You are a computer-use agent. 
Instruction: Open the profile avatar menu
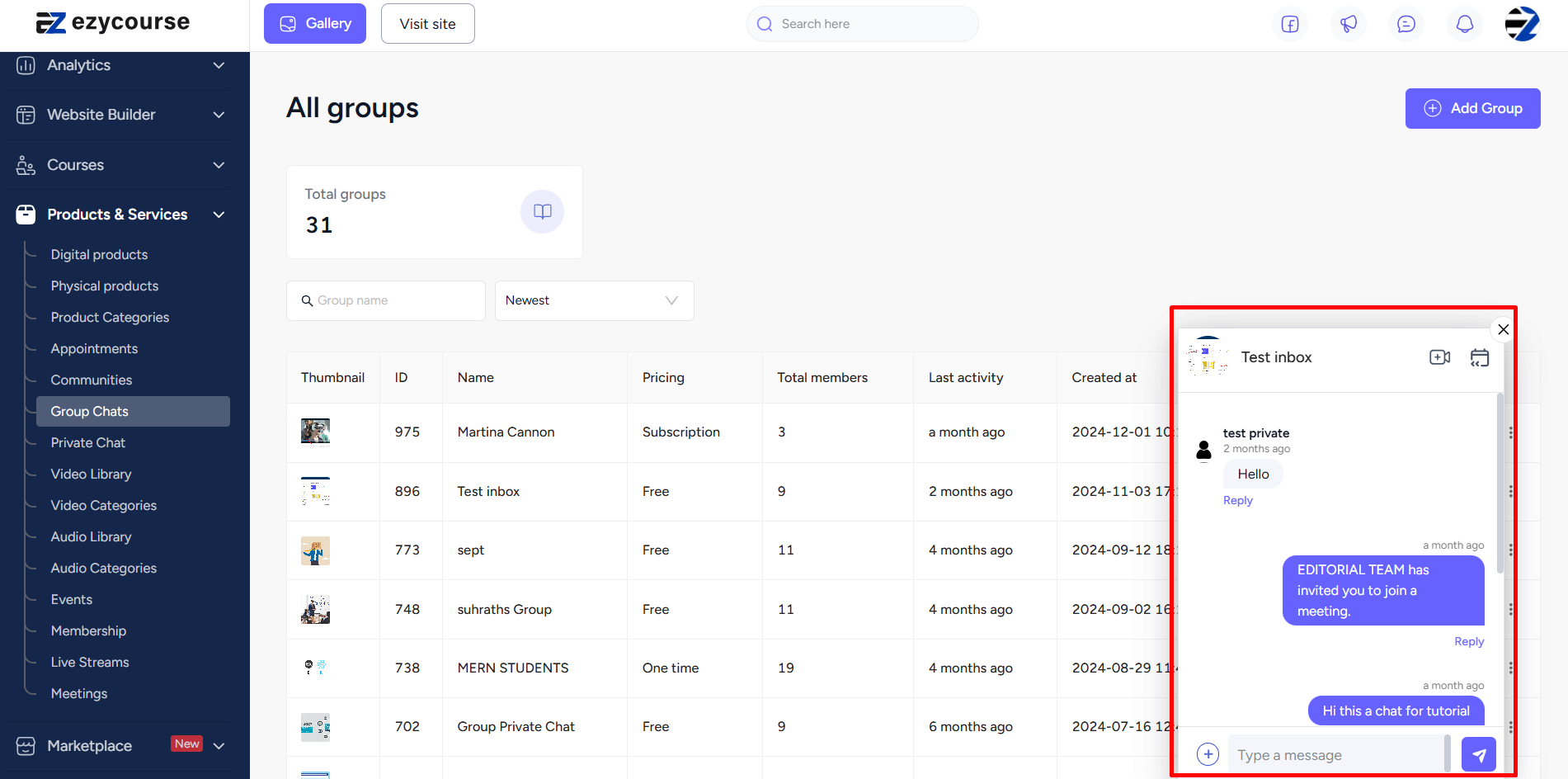[1523, 24]
